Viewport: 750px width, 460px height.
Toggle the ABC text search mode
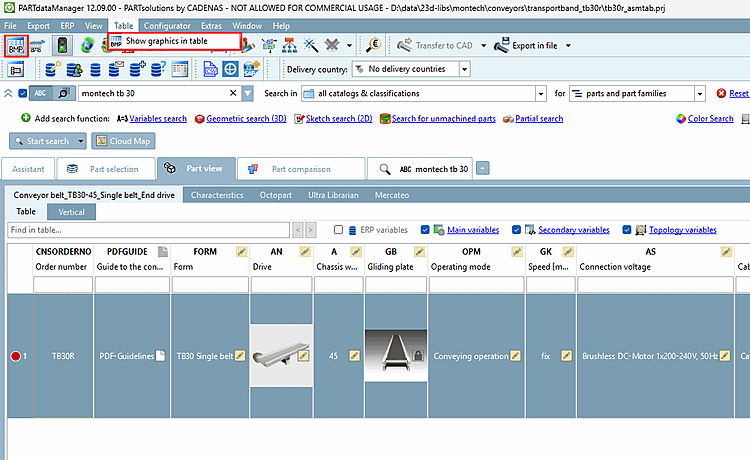(x=40, y=93)
